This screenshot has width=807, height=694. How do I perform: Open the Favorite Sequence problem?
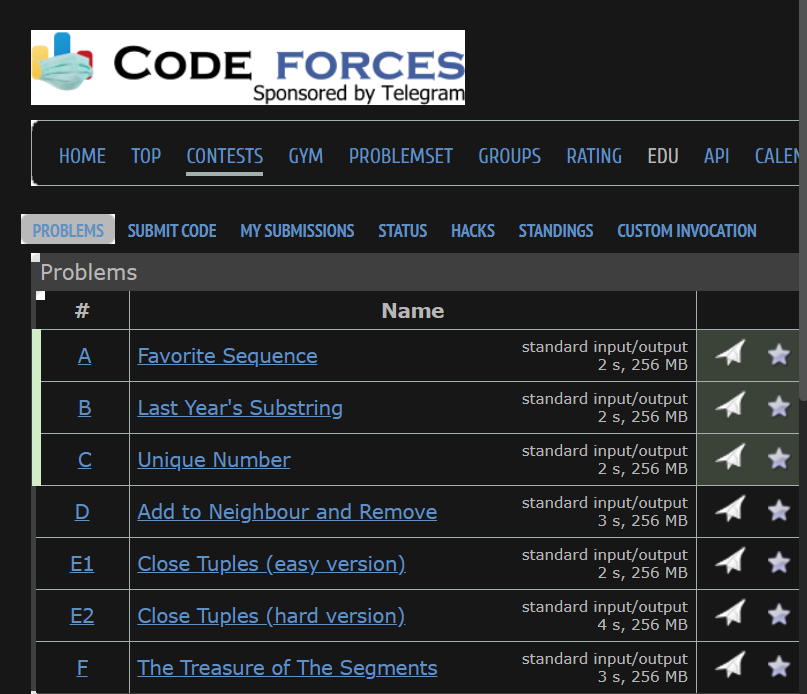point(227,356)
